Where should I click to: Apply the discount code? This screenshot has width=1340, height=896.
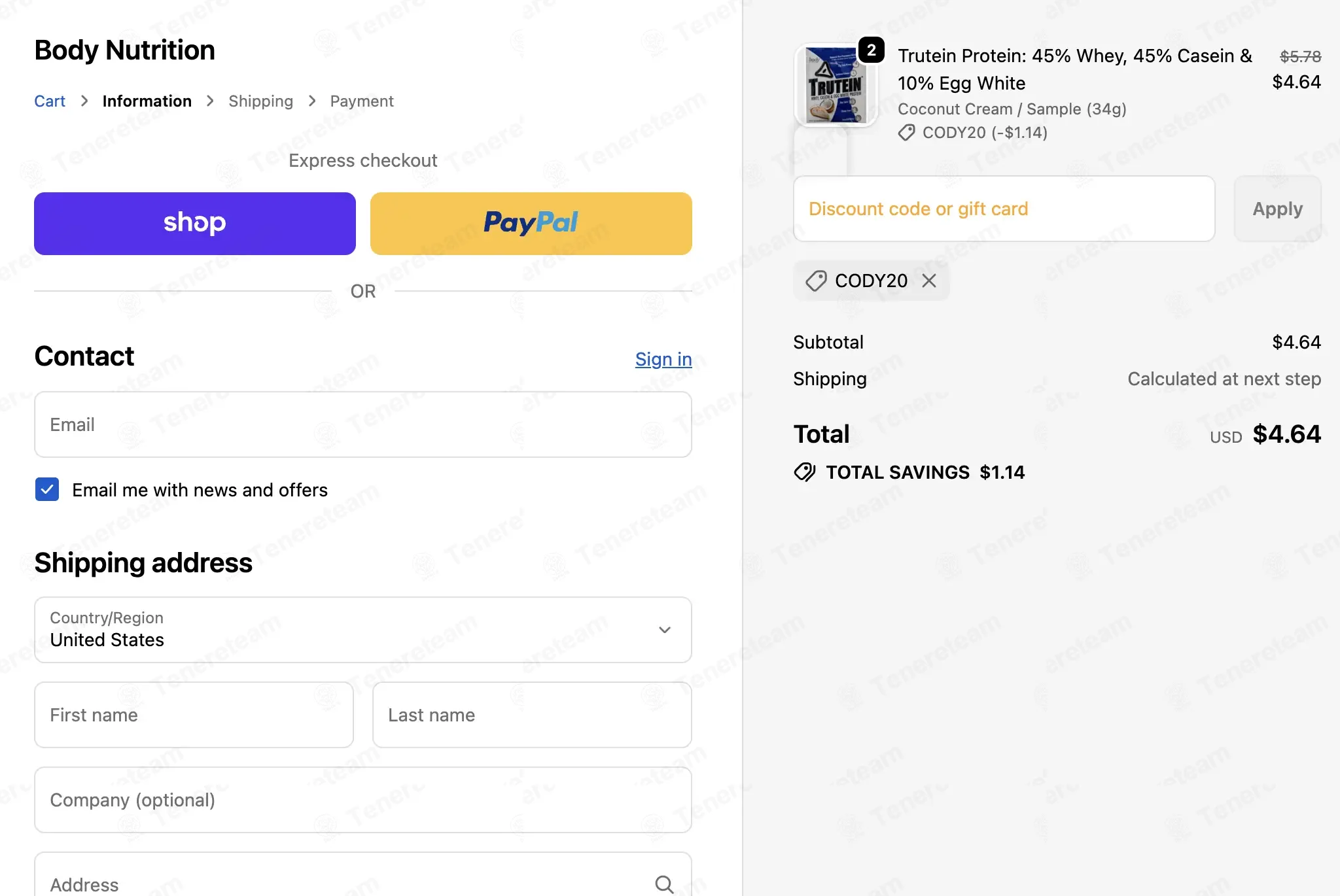1277,209
